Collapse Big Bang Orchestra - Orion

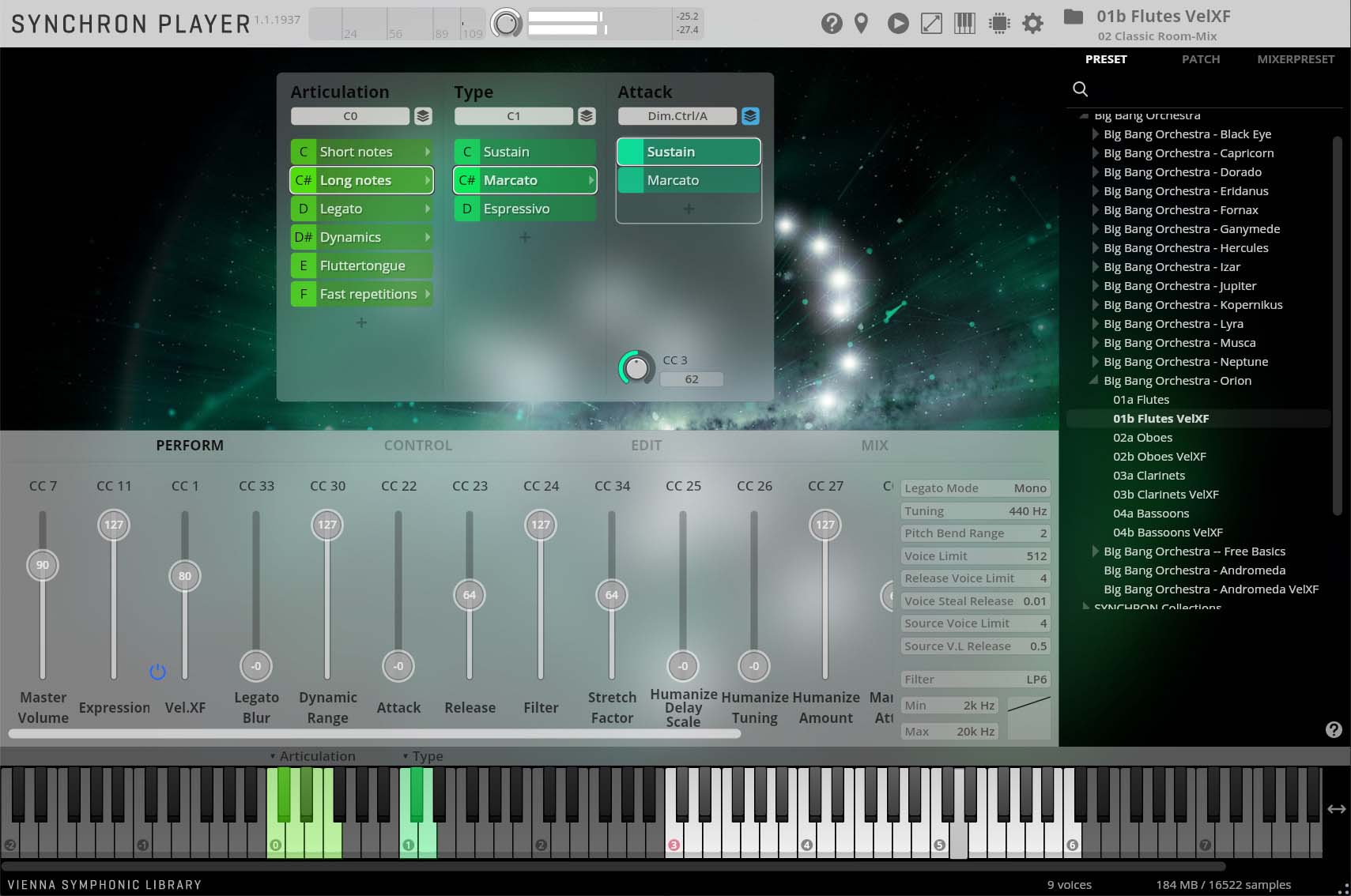point(1094,381)
